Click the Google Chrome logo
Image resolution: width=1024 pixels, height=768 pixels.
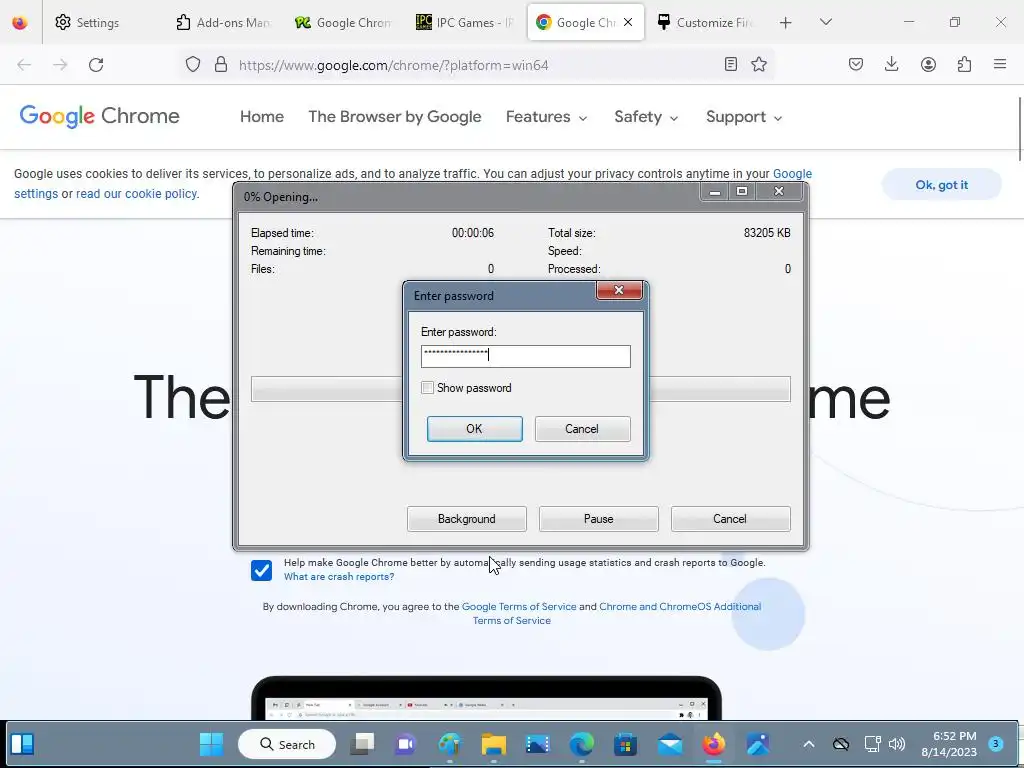click(x=99, y=116)
